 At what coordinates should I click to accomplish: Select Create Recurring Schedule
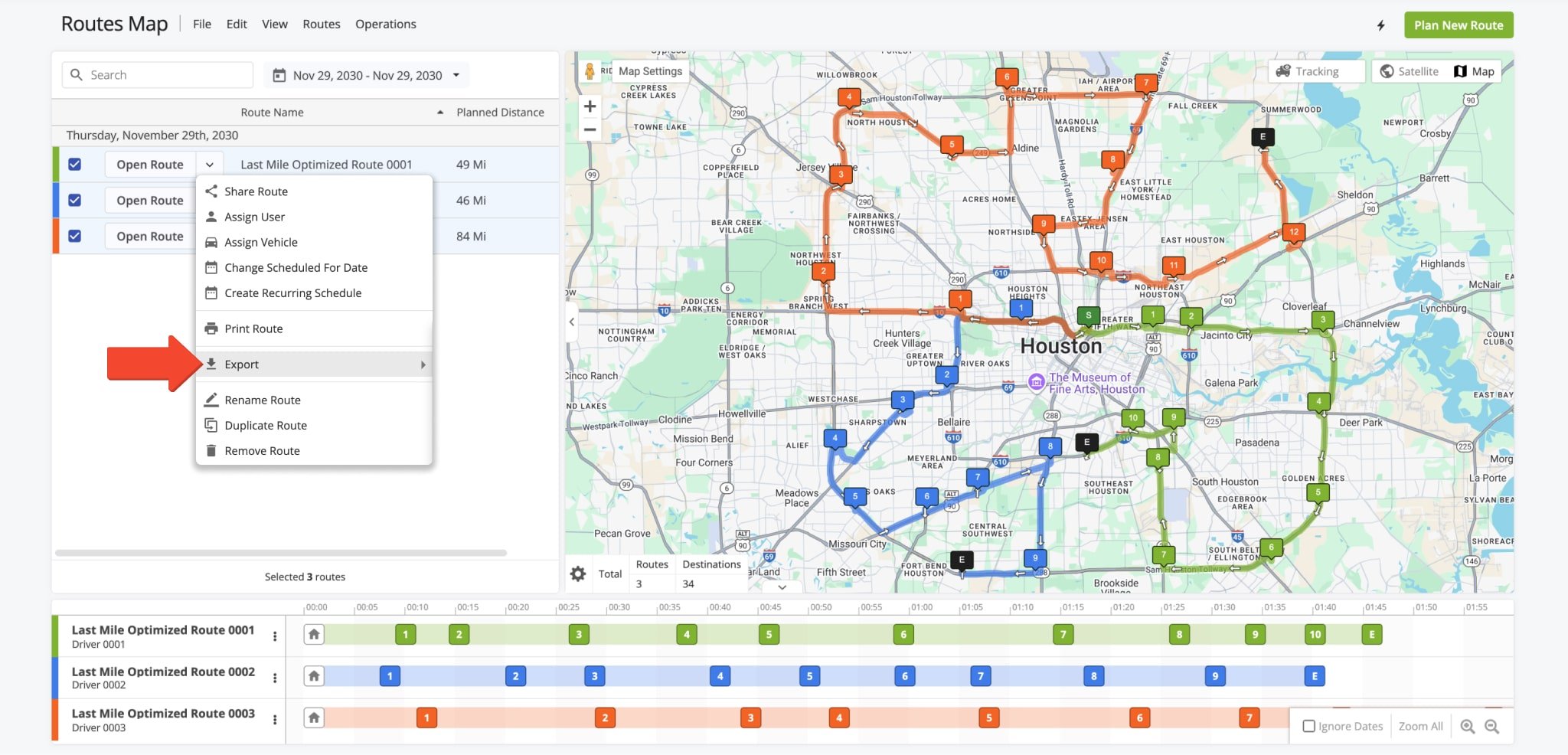pyautogui.click(x=315, y=293)
